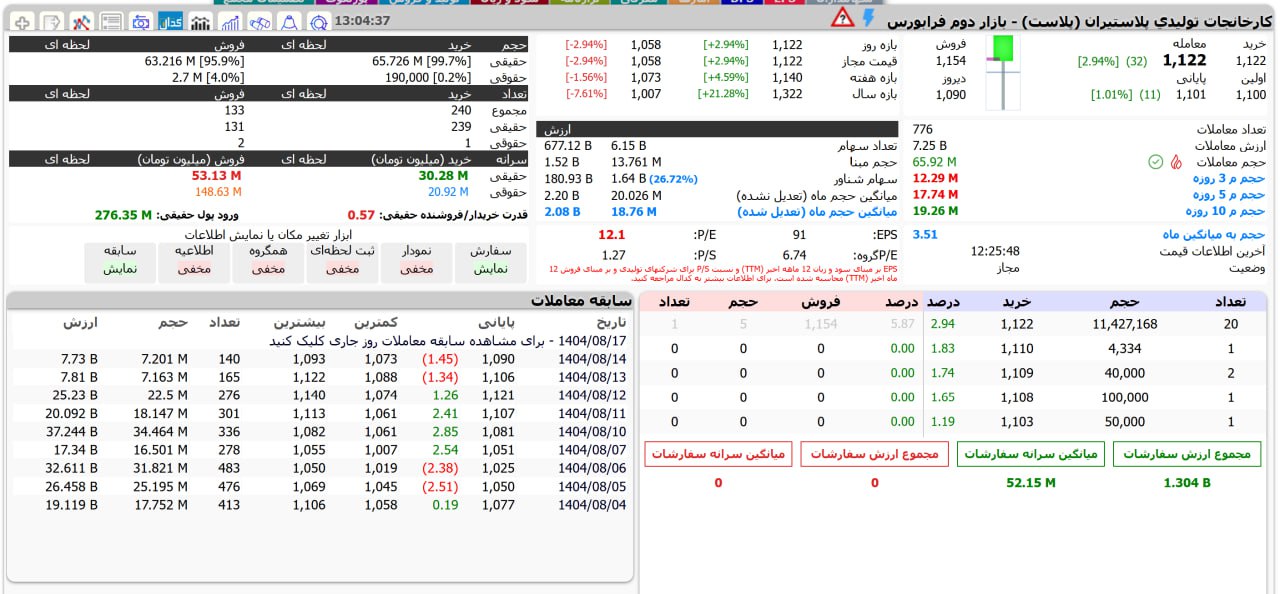Click green مجموع ارزش سفارشات button
The width and height of the screenshot is (1280, 594).
(x=1187, y=454)
